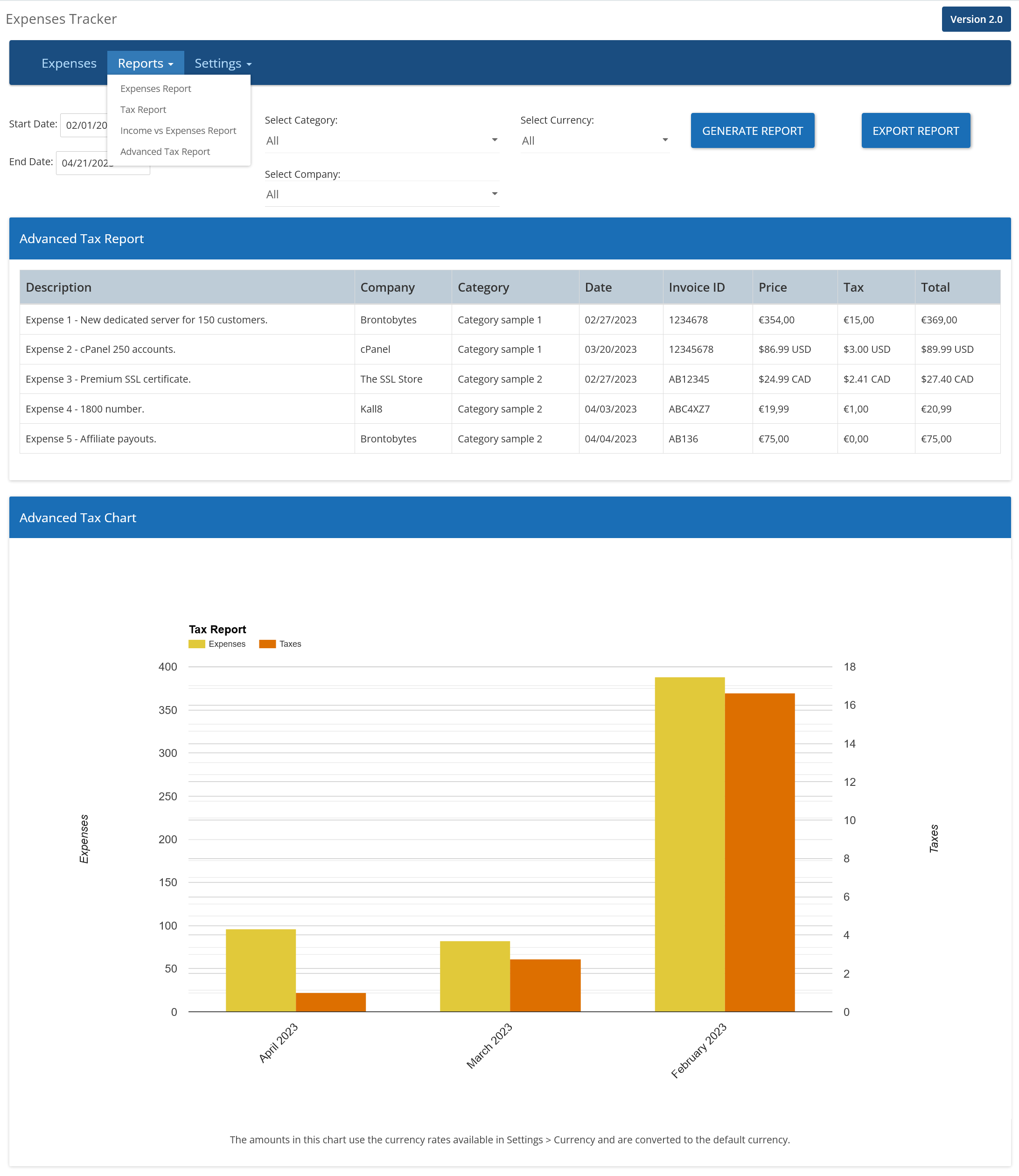Screen dimensions: 1019x1176
Task: Choose Tax Report menu entry
Action: (x=143, y=110)
